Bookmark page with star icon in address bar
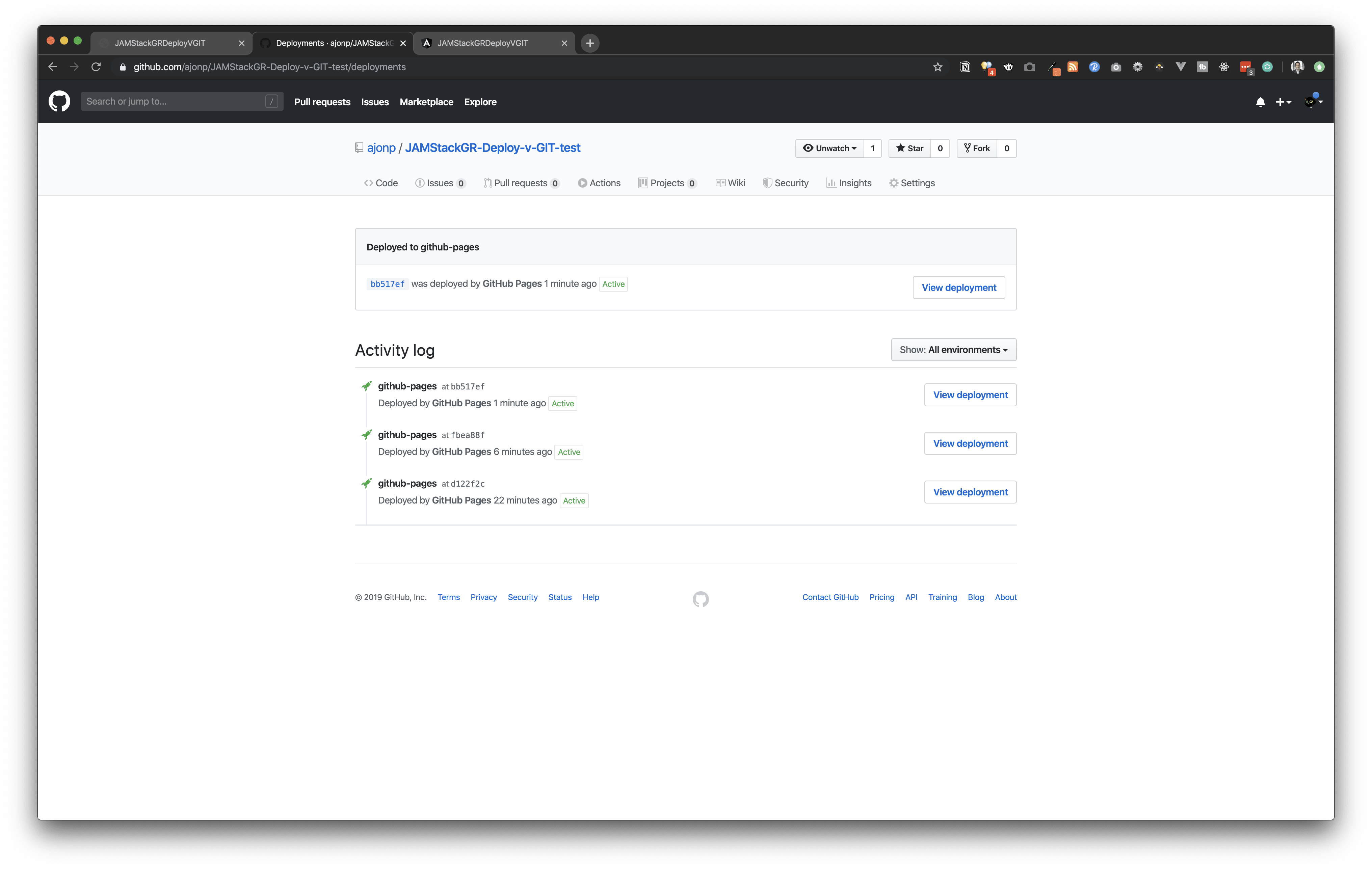Screen dimensions: 1372x870 coord(937,66)
